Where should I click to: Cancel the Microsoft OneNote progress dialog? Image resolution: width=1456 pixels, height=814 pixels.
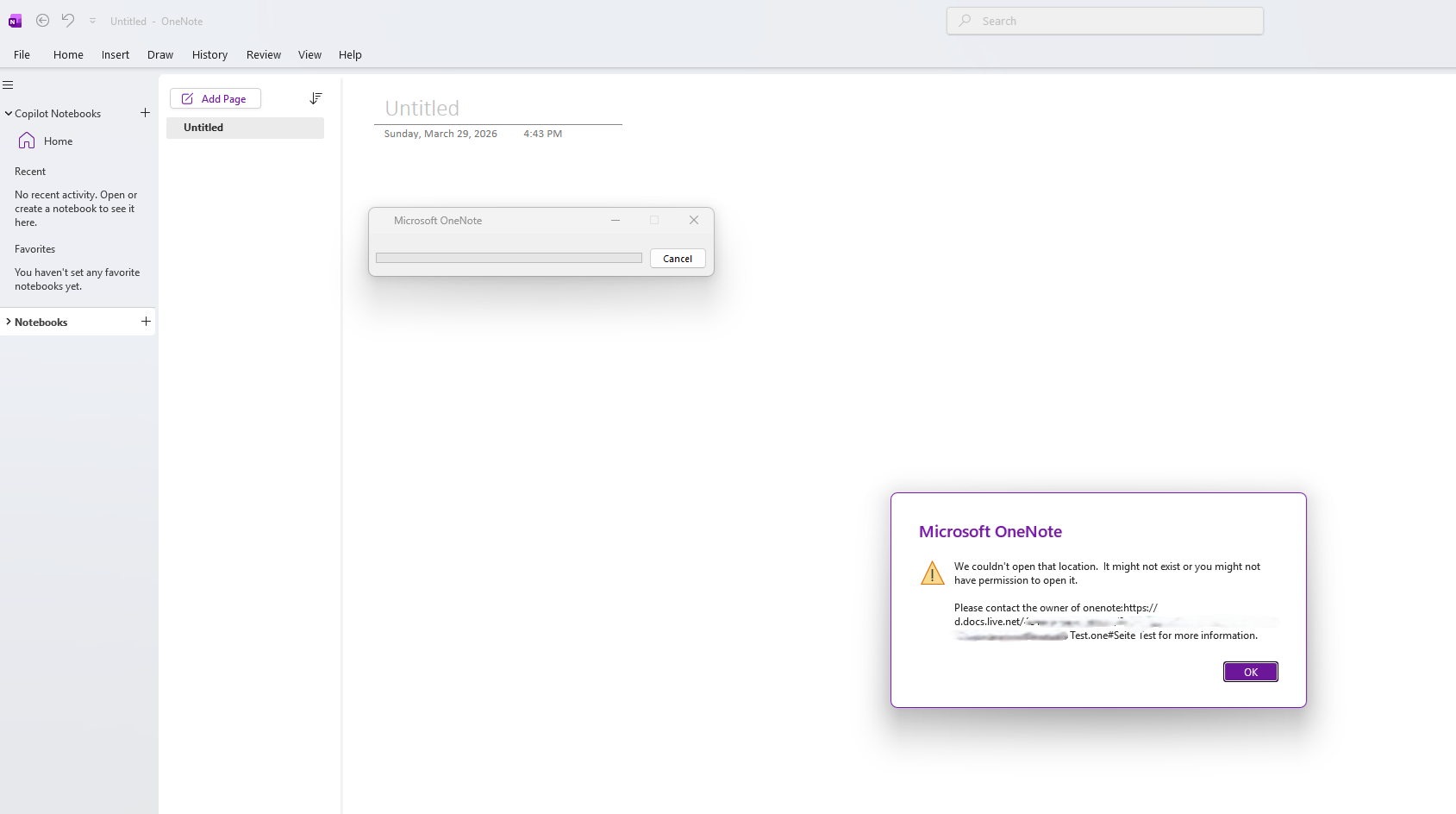(x=678, y=259)
